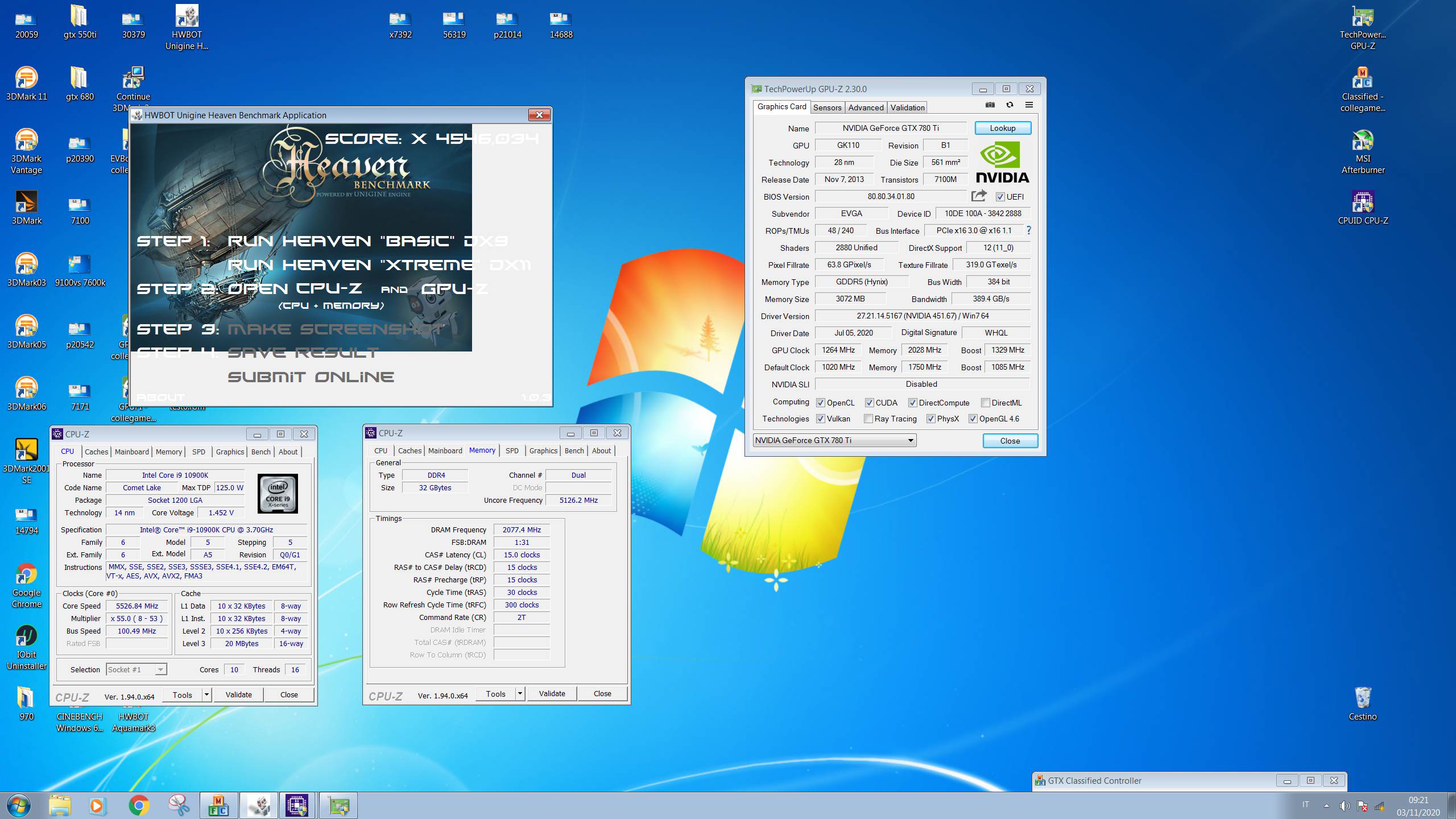Click Run Heaven Basic DX9 option
1456x819 pixels.
click(367, 241)
